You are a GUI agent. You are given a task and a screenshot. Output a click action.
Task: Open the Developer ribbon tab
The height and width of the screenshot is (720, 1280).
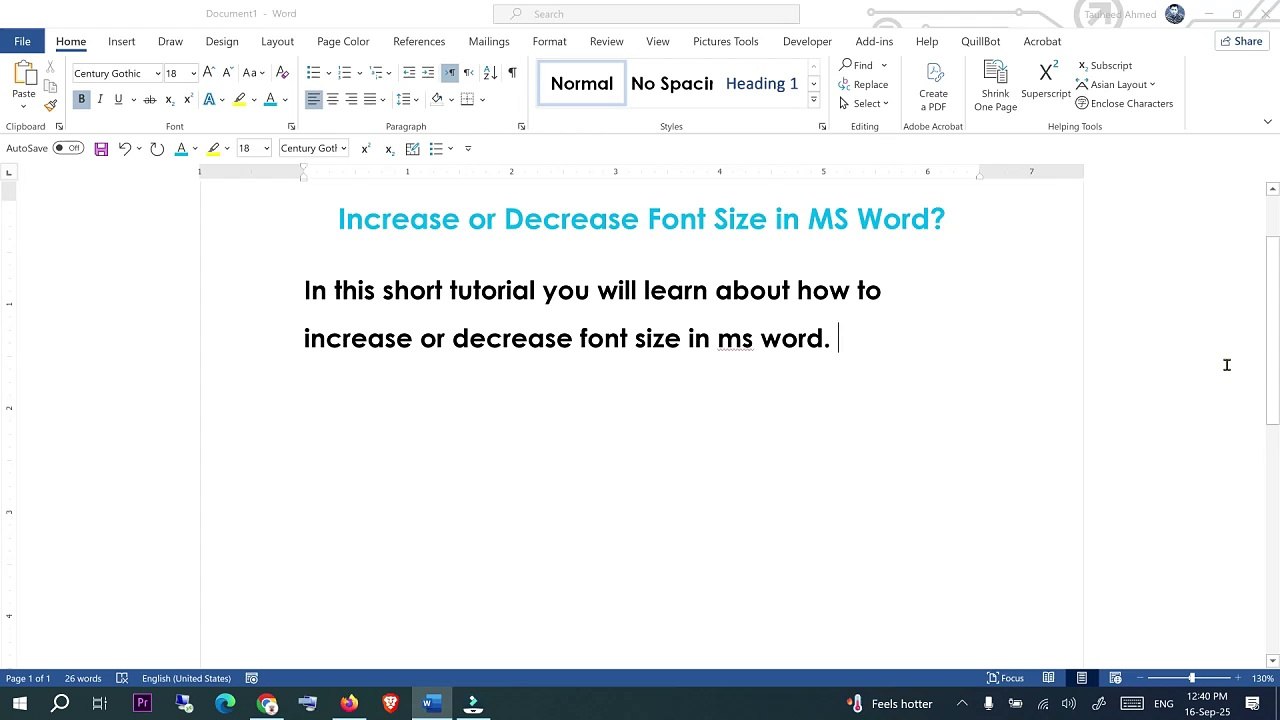pos(807,41)
